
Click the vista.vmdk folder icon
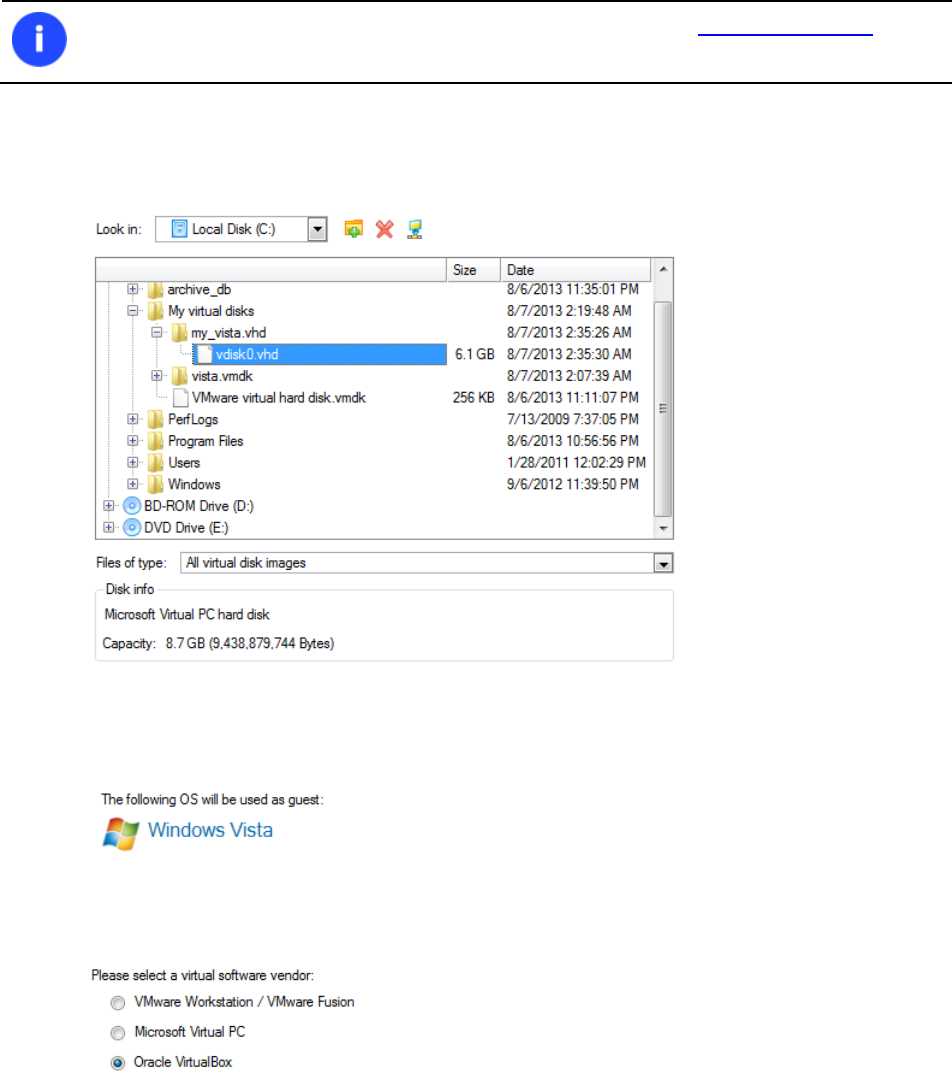(x=180, y=376)
